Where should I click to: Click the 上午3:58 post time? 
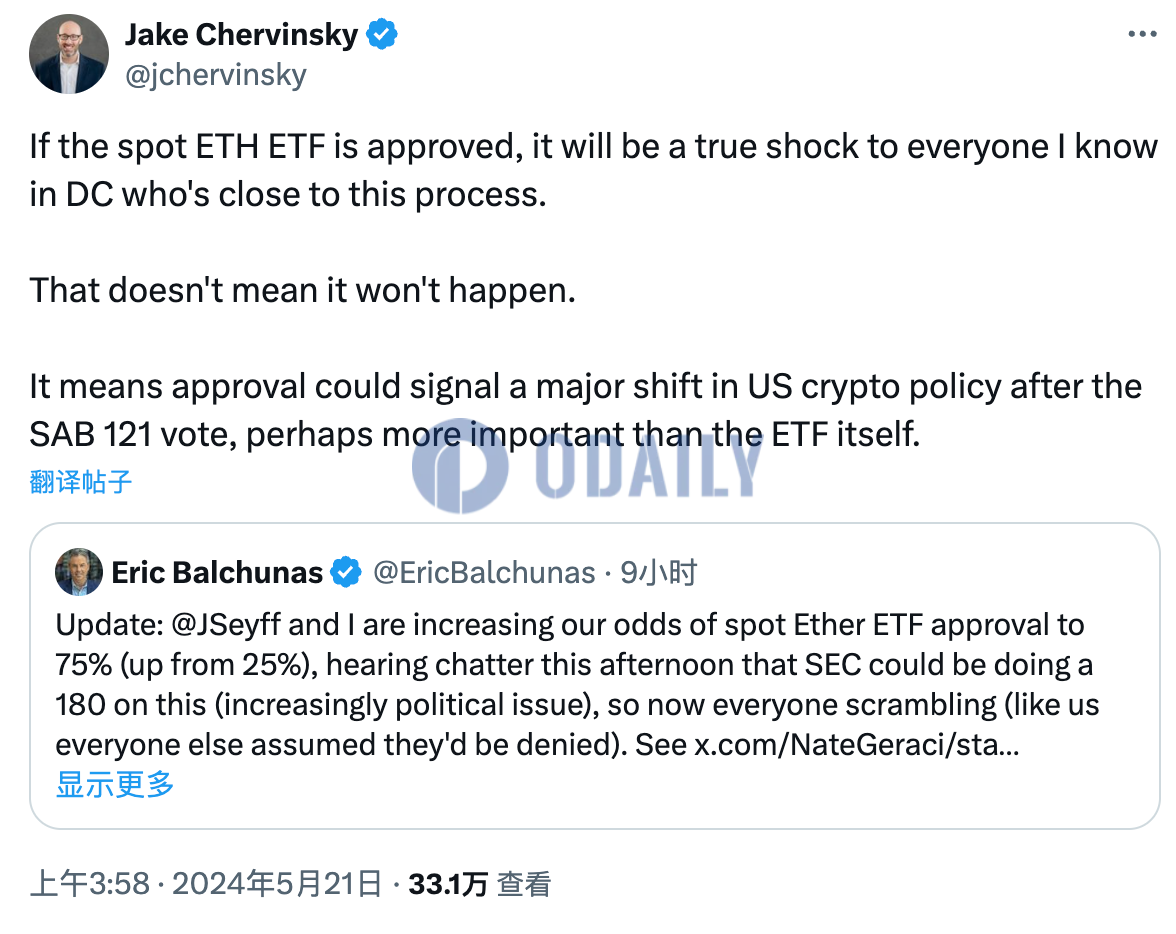(90, 884)
